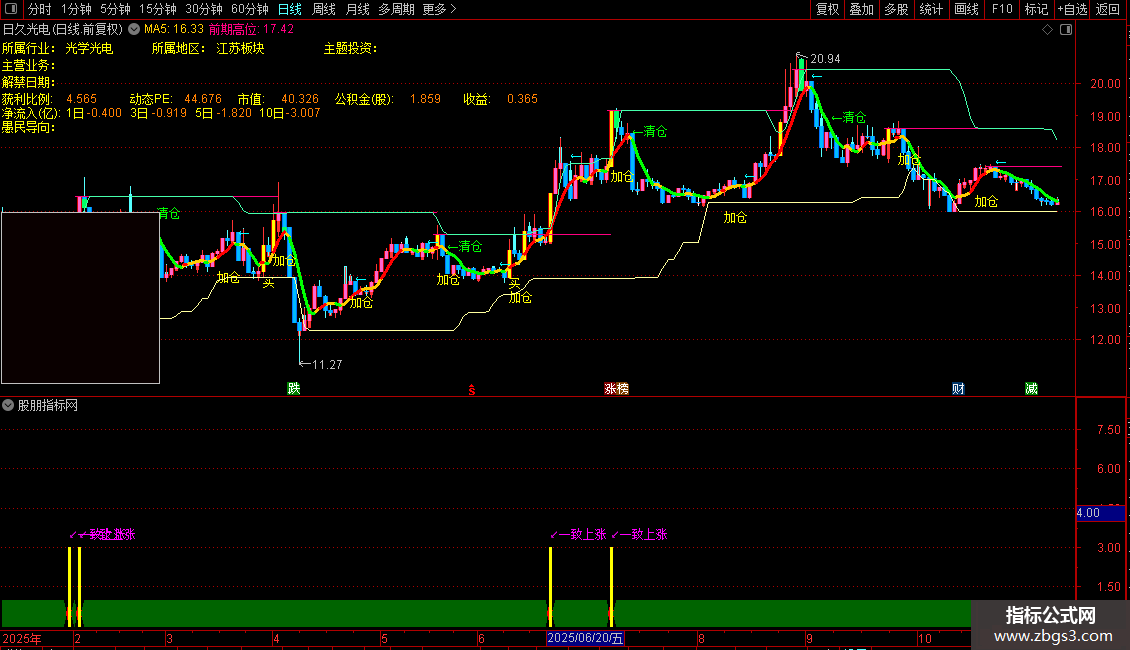1130x650 pixels.
Task: Add stock with +自选 button
Action: pyautogui.click(x=1072, y=9)
